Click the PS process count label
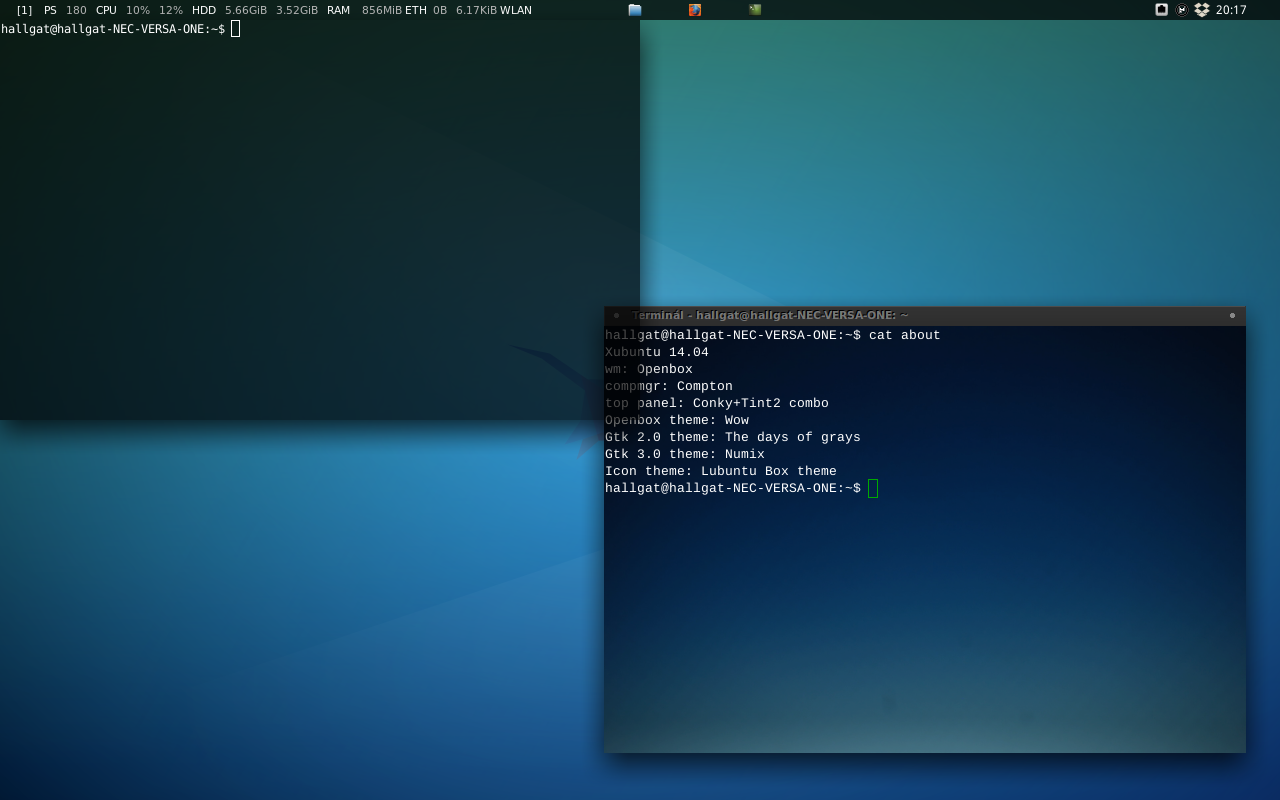 tap(50, 10)
